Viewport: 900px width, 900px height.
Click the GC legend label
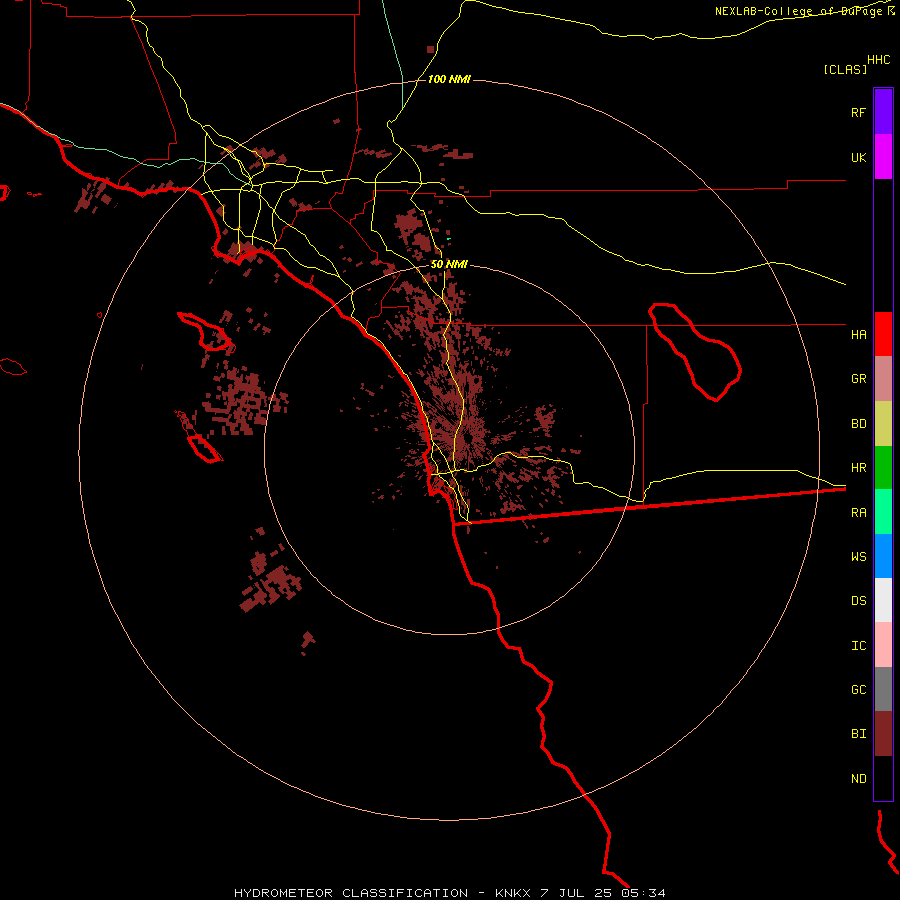pyautogui.click(x=859, y=690)
